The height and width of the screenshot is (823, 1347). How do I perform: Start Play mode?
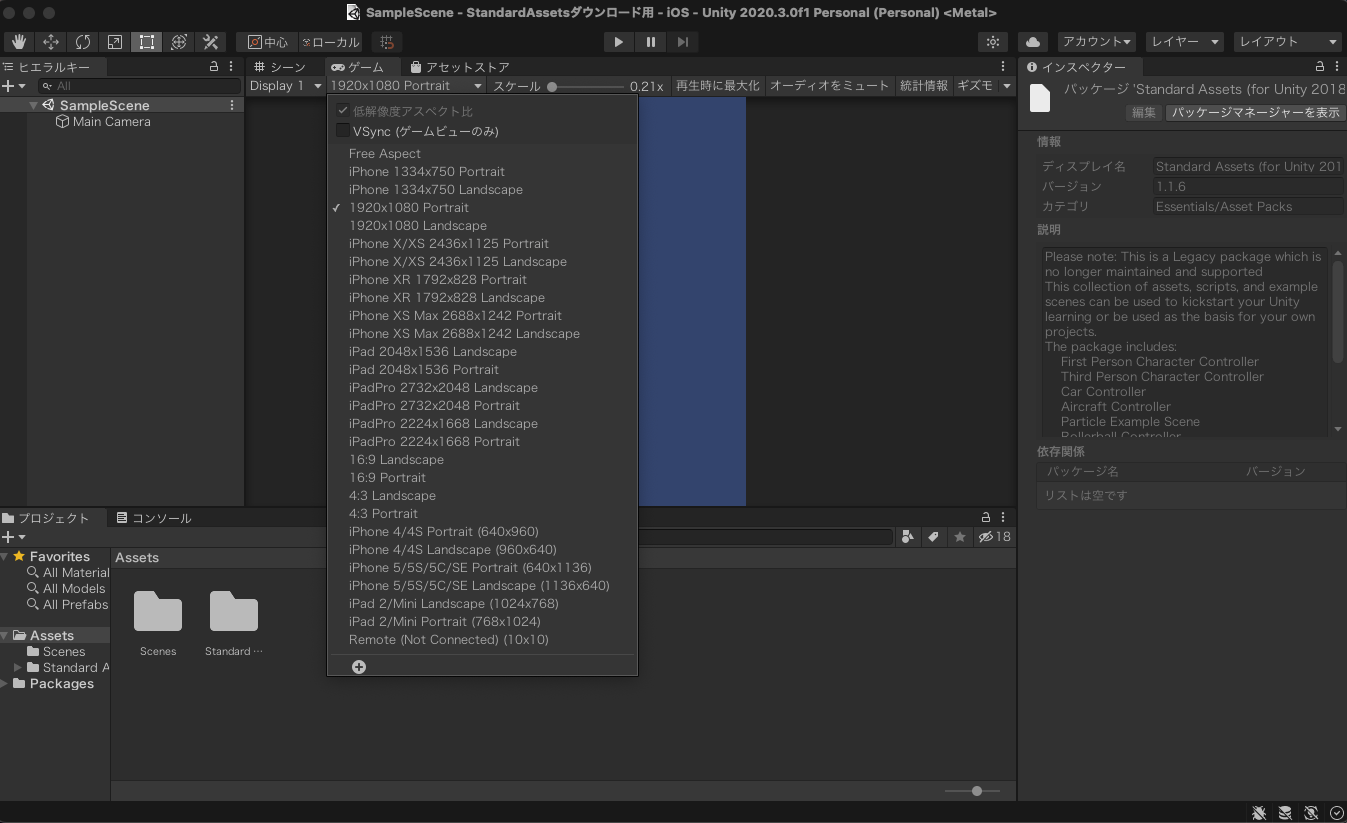(x=619, y=42)
